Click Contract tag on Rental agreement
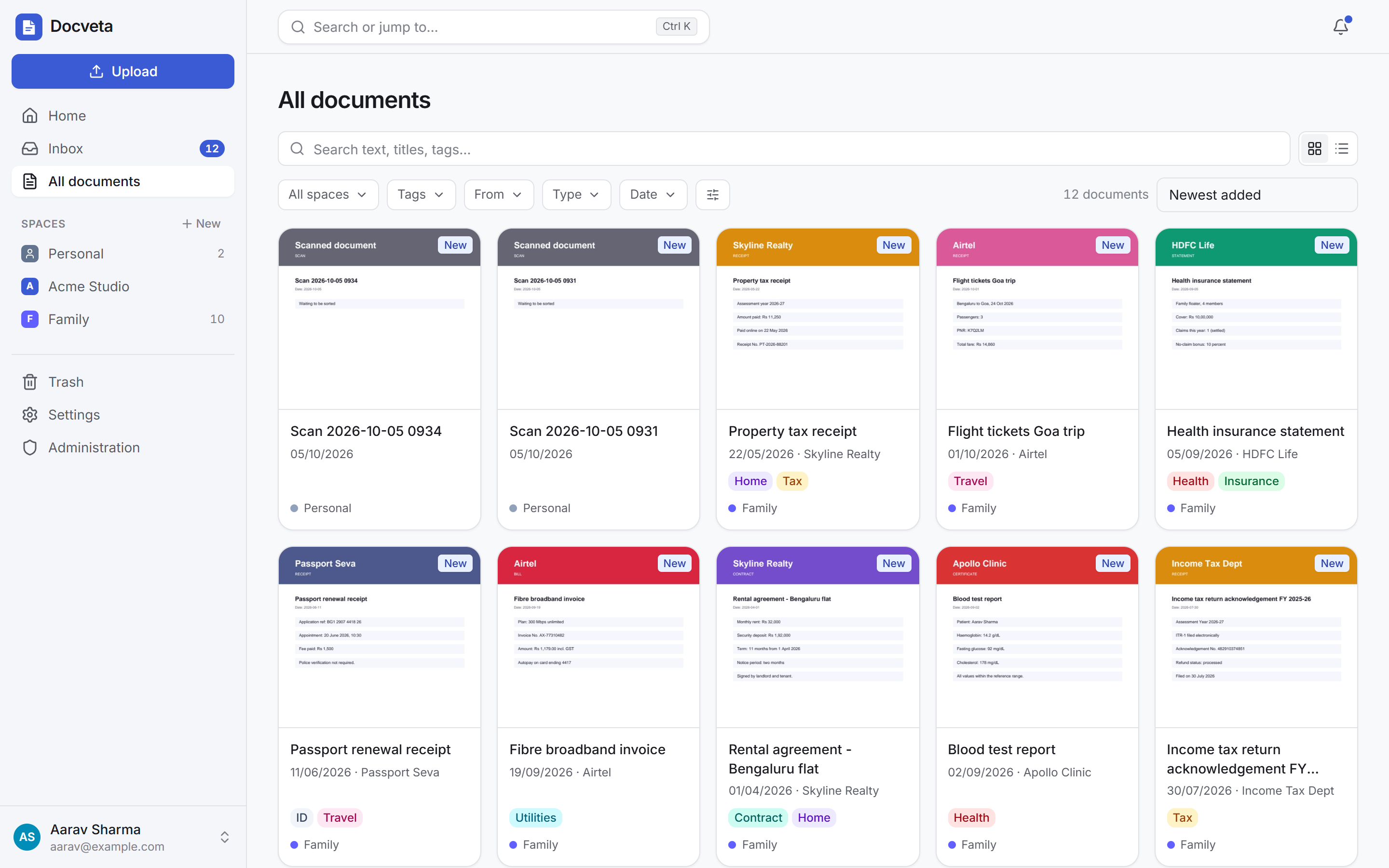The width and height of the screenshot is (1389, 868). point(758,817)
